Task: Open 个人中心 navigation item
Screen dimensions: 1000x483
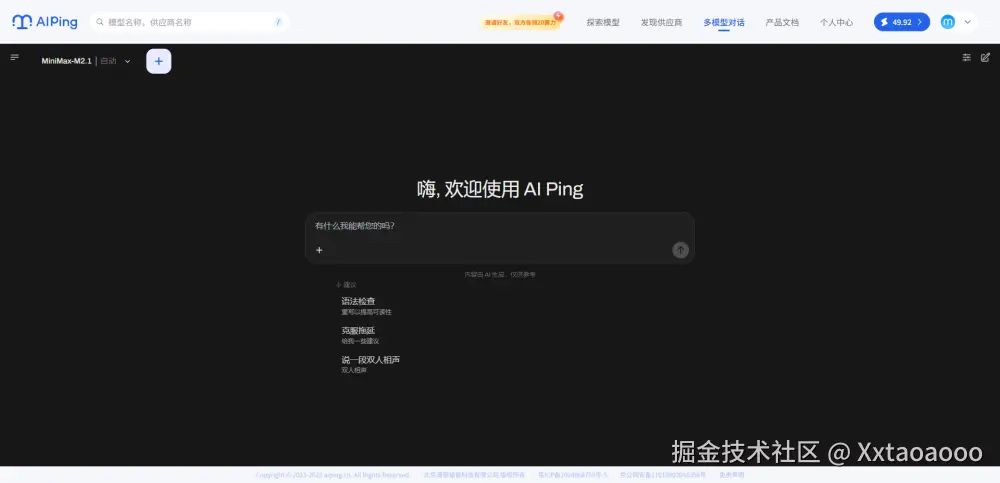Action: [x=836, y=22]
